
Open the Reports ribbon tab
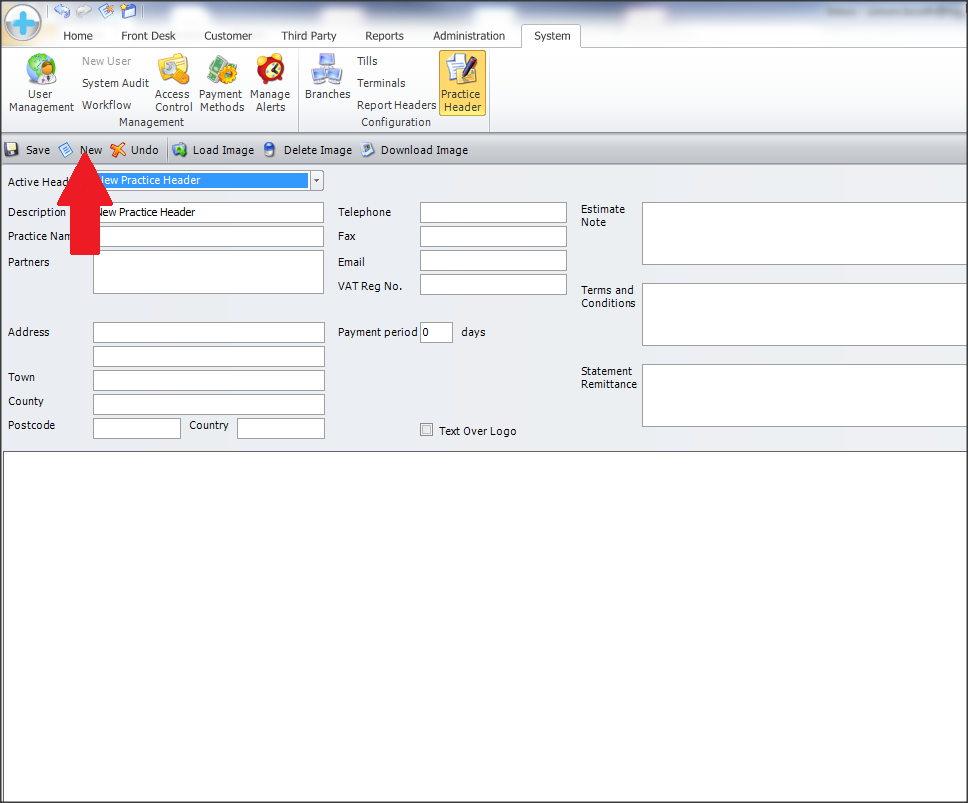pyautogui.click(x=384, y=36)
